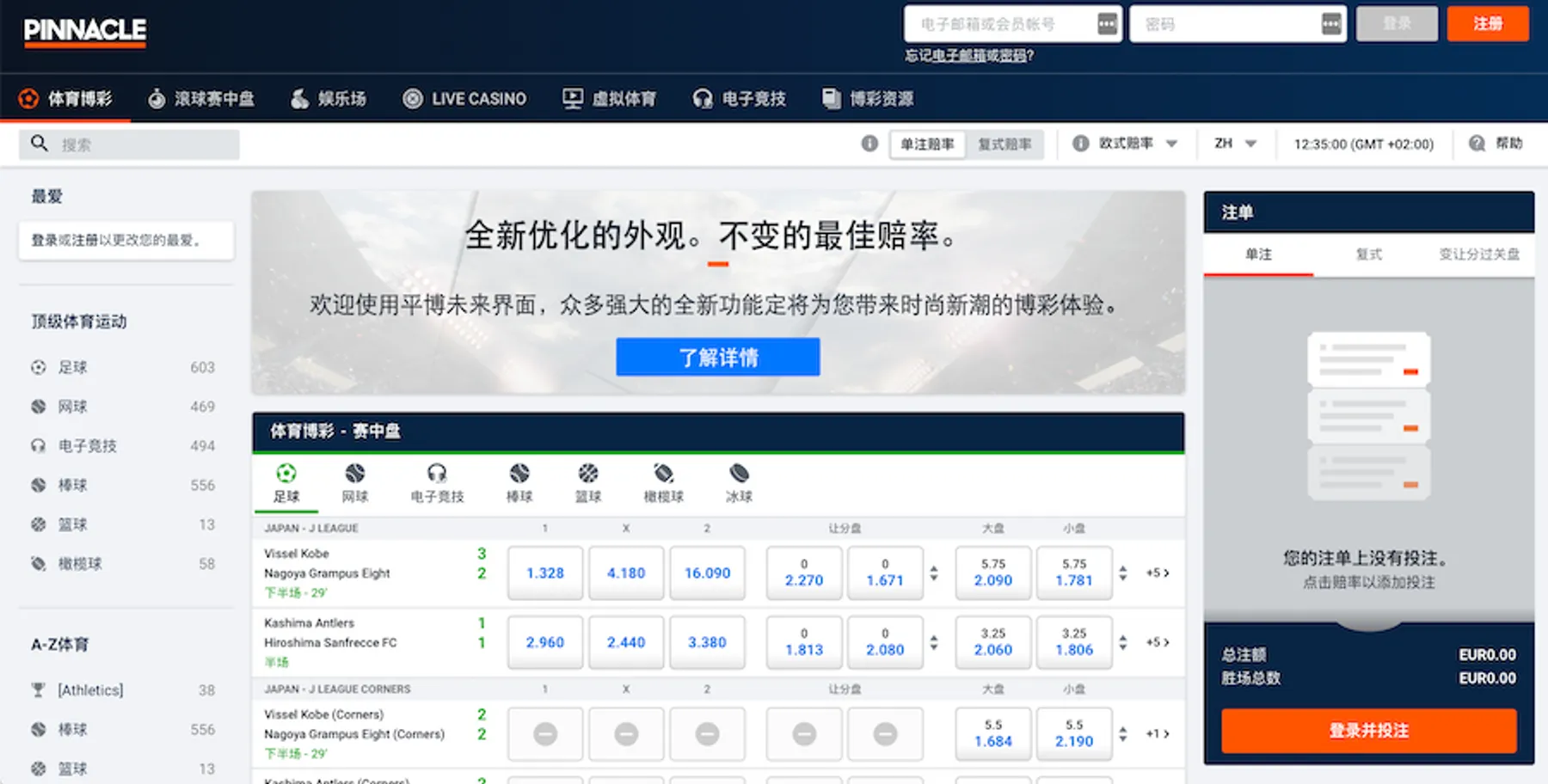Screen dimensions: 1548x784
Task: Switch to 变让分过关盘 teaser tab
Action: pos(1479,254)
